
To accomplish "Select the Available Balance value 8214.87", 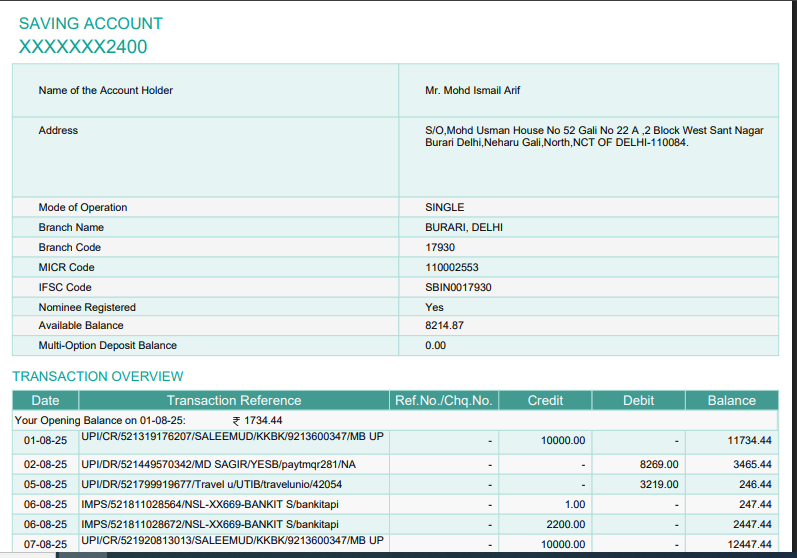I will coord(445,326).
